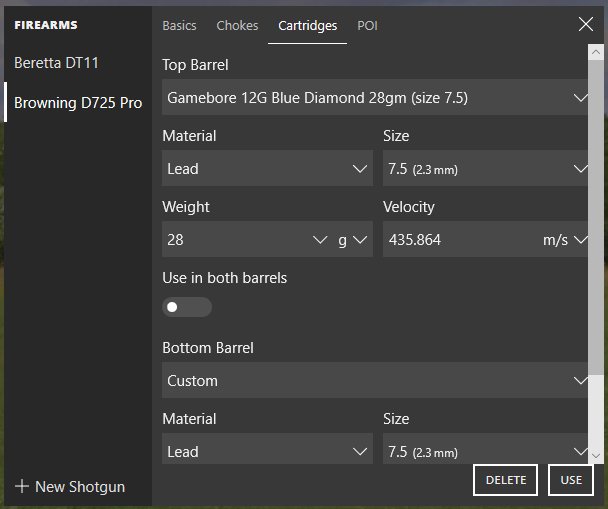Click the plus icon for New Shotgun
Image resolution: width=608 pixels, height=509 pixels.
(x=22, y=487)
